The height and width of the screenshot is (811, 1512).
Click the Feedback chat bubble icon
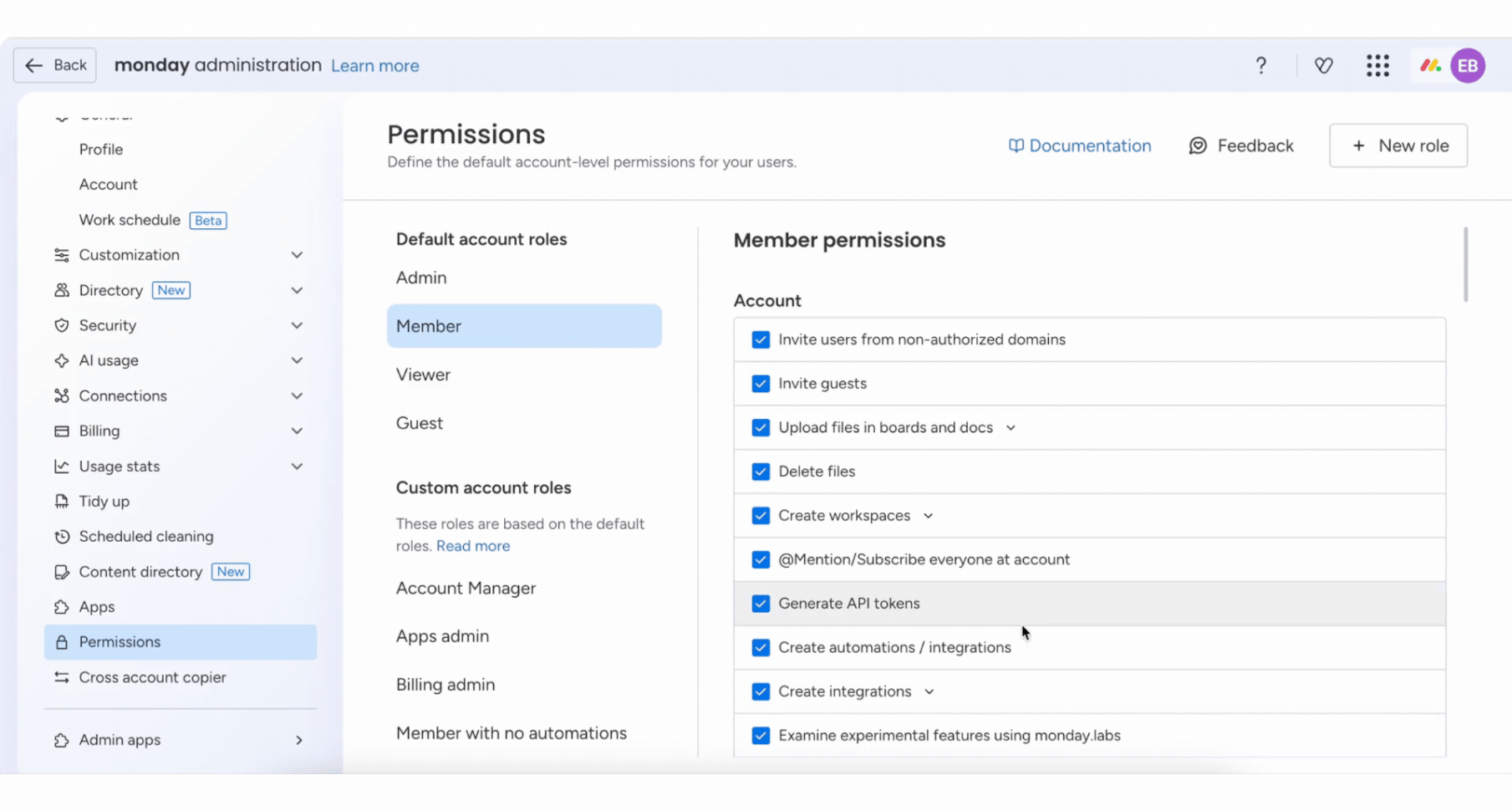point(1198,145)
